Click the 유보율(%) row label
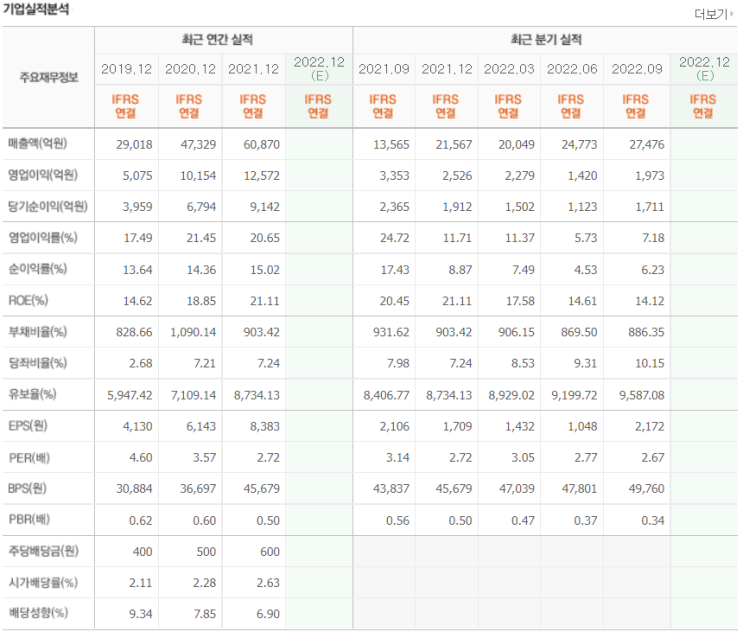743x632 pixels. point(32,394)
